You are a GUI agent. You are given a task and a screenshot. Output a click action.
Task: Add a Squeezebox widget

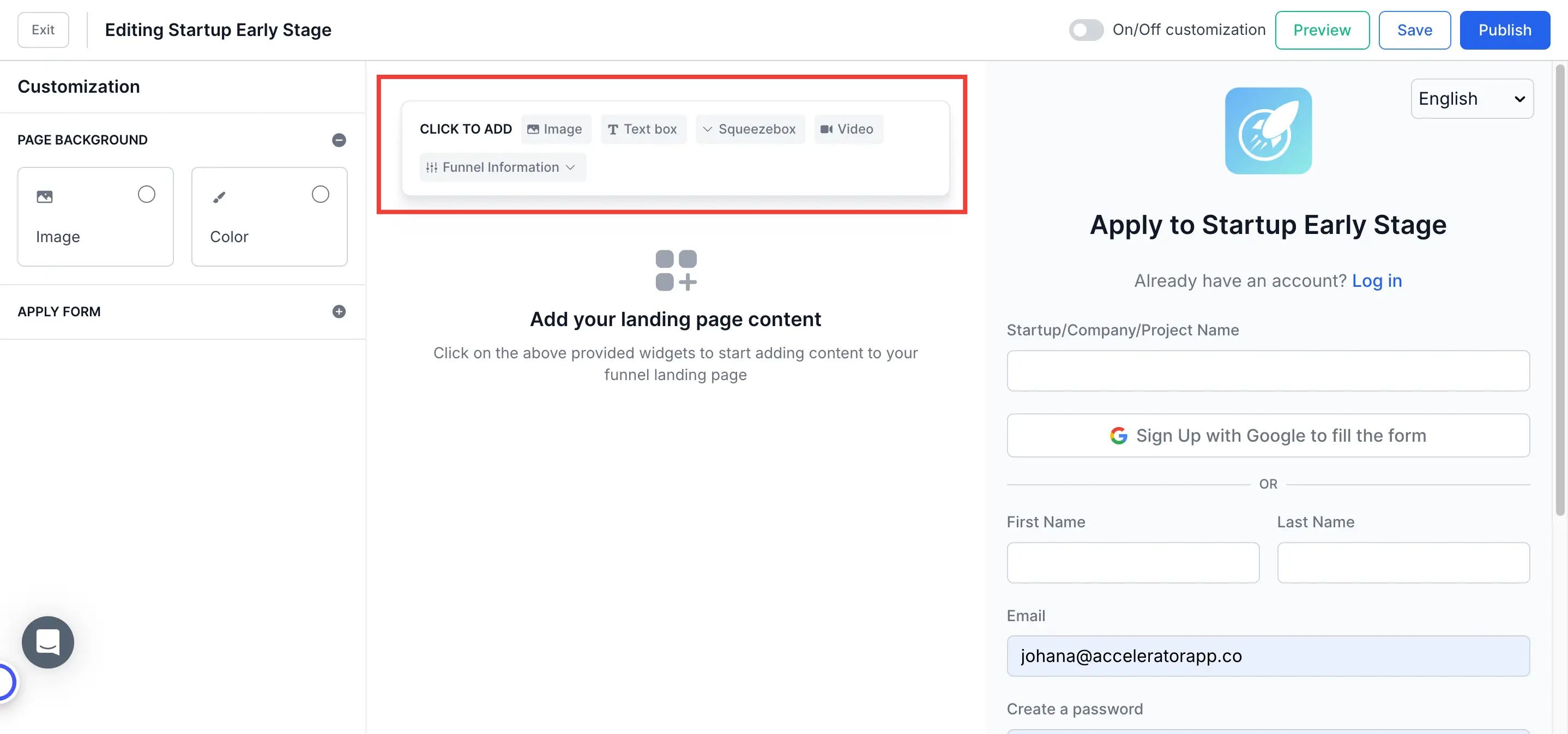tap(749, 129)
